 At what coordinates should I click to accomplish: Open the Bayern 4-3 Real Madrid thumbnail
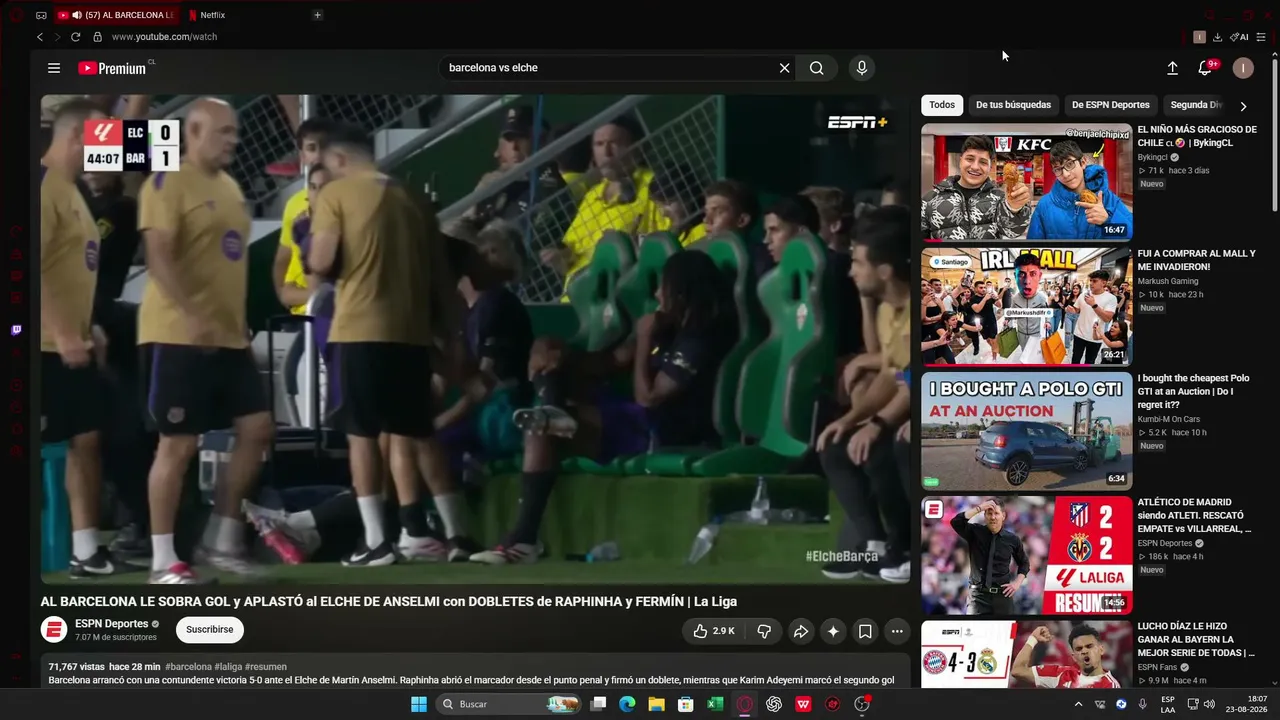click(1027, 654)
